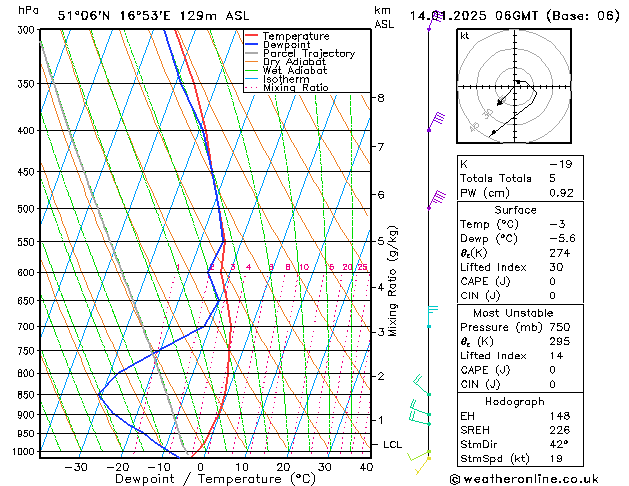
Task: Click the weatheronline.co.uk copyright text
Action: pyautogui.click(x=524, y=479)
